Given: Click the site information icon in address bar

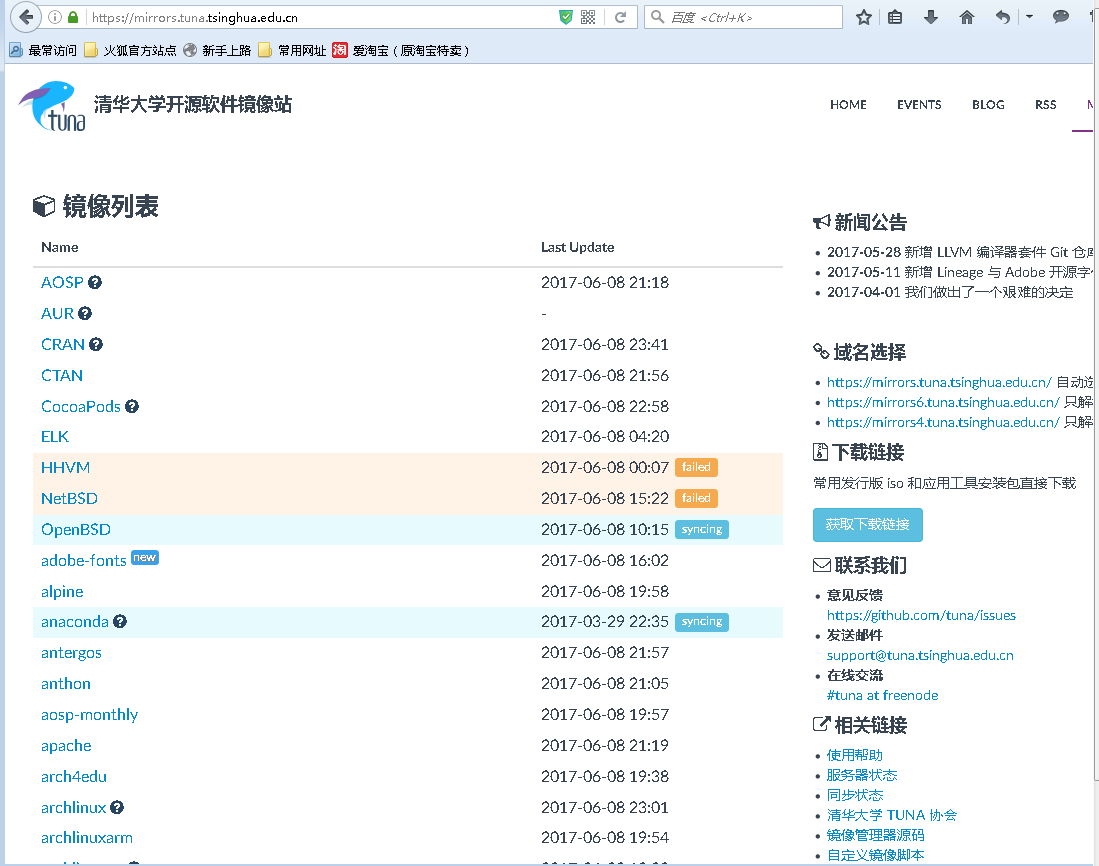Looking at the screenshot, I should click(x=55, y=18).
